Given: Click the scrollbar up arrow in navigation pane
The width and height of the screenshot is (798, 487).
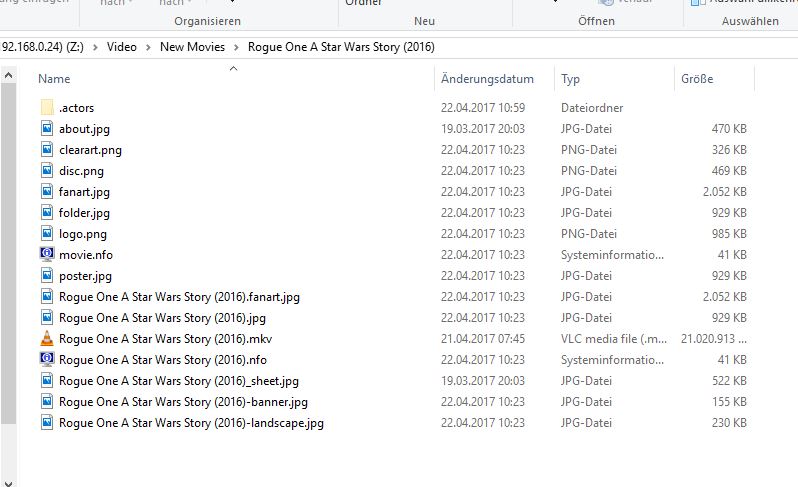Looking at the screenshot, I should pos(8,76).
